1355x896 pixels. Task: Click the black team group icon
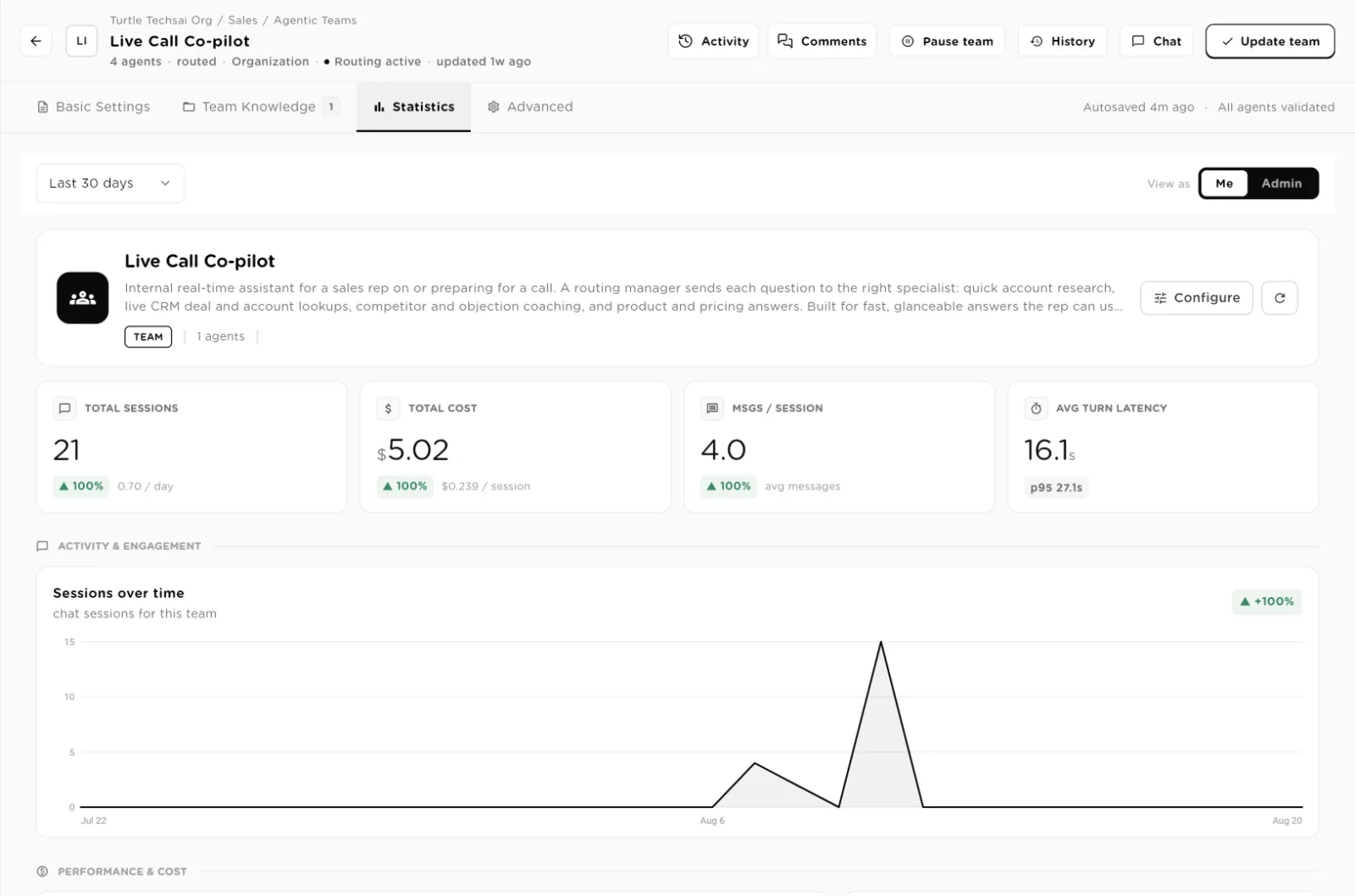point(82,297)
